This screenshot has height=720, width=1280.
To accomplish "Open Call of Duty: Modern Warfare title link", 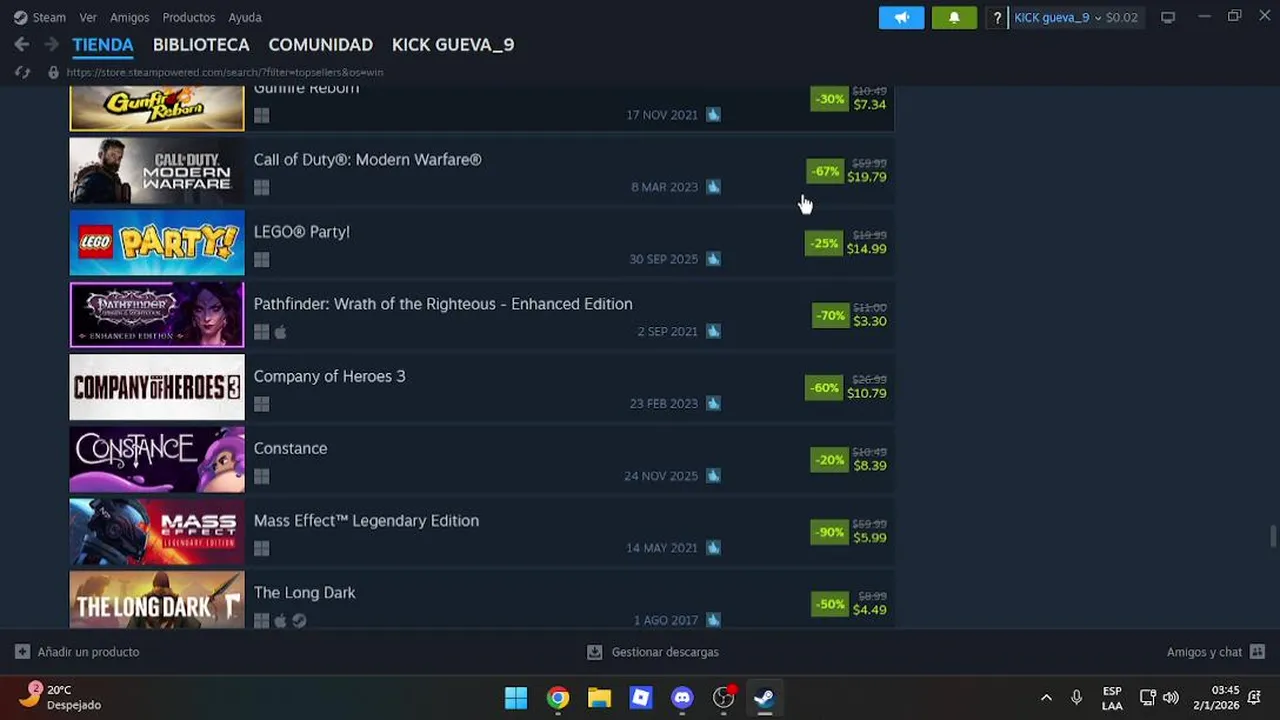I will [368, 160].
